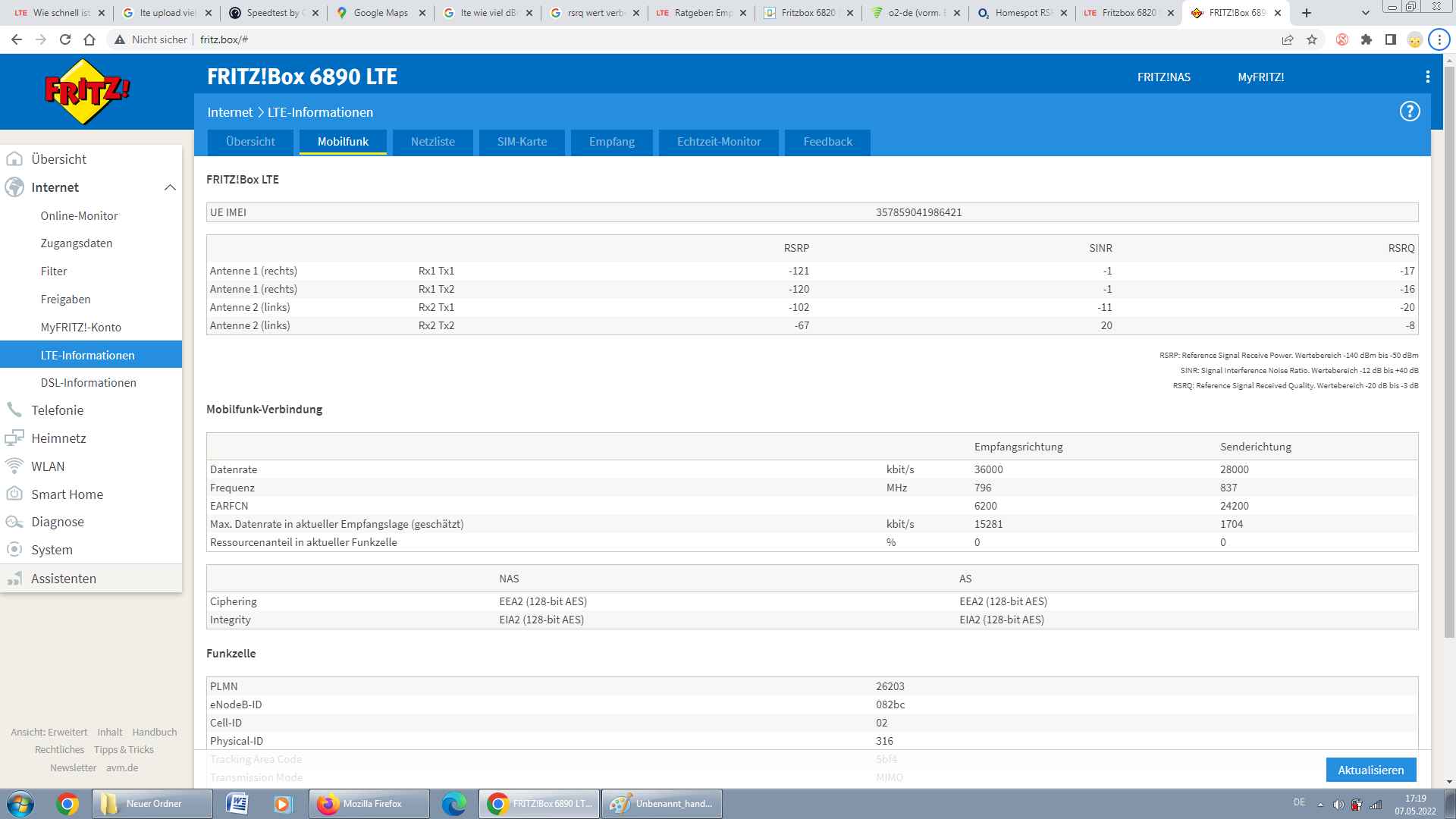This screenshot has height=819, width=1456.
Task: Open the Chrome three-dot menu
Action: pyautogui.click(x=1439, y=39)
